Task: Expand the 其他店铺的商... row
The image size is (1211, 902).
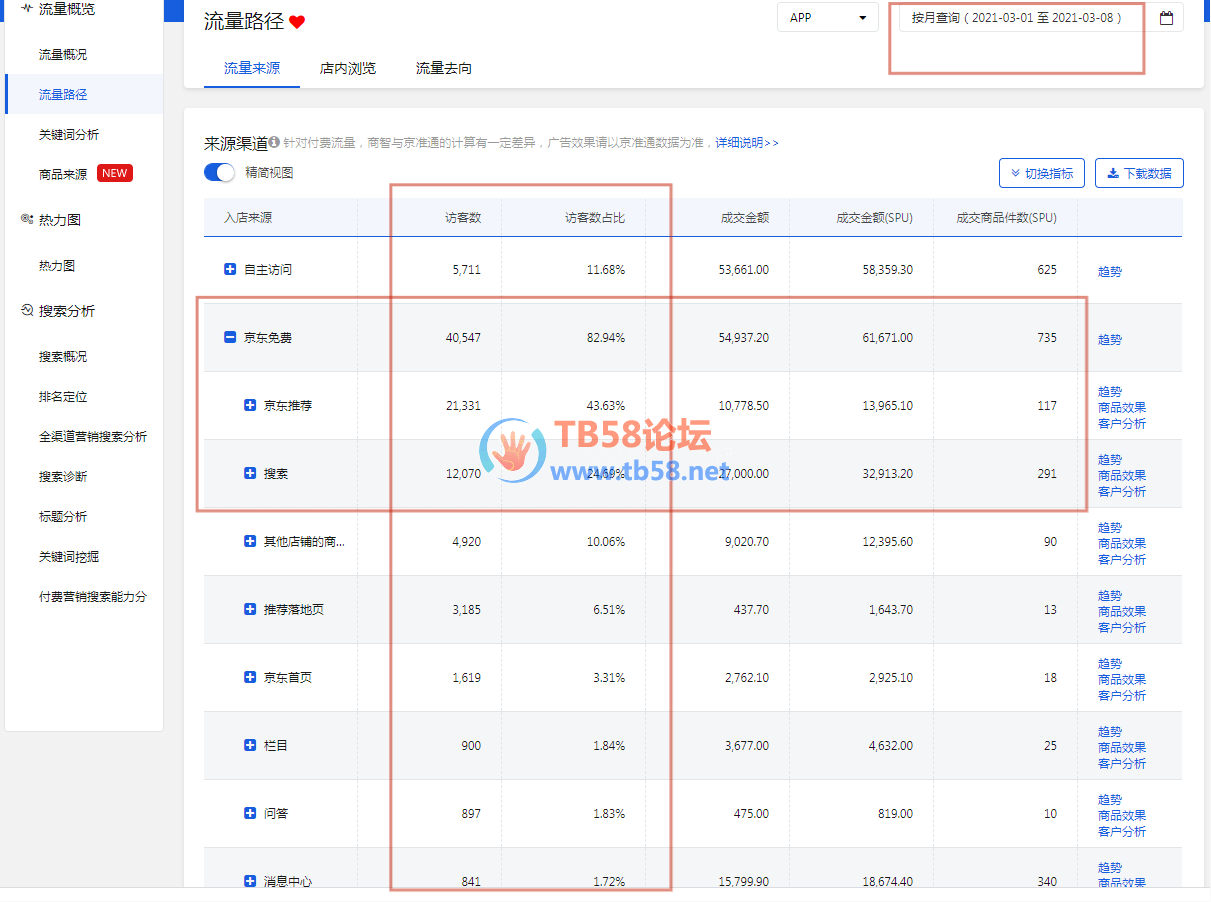Action: tap(250, 541)
